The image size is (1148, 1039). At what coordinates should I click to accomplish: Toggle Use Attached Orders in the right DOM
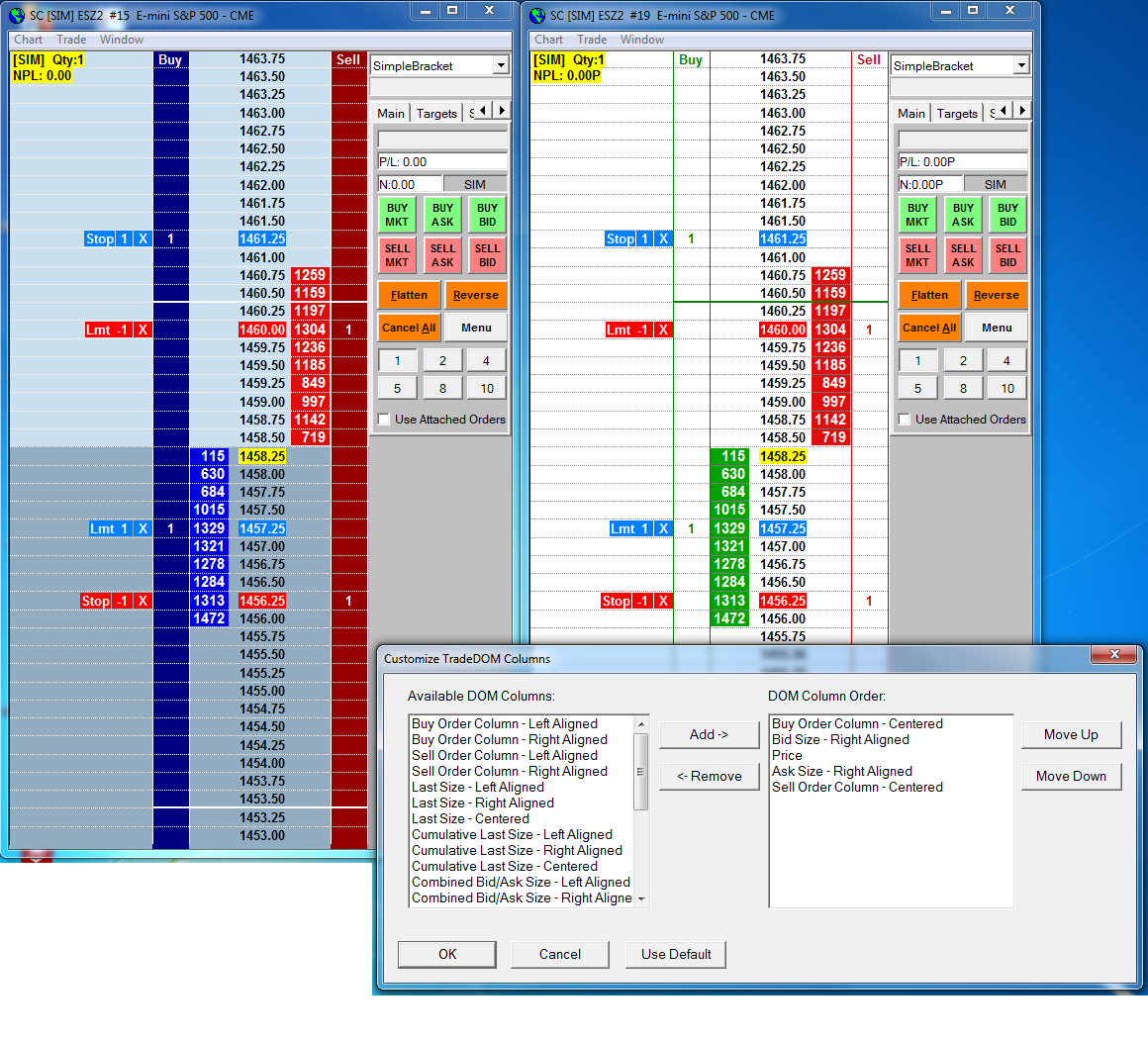coord(905,420)
